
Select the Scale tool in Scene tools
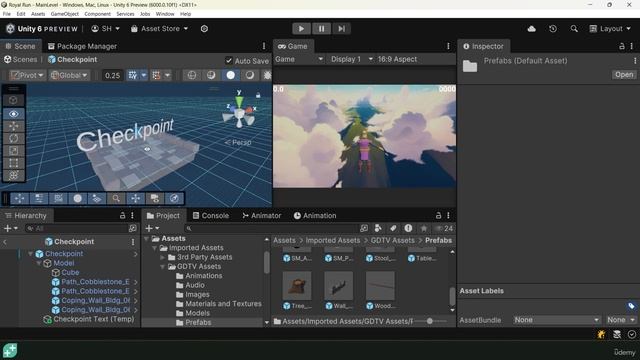[x=13, y=151]
